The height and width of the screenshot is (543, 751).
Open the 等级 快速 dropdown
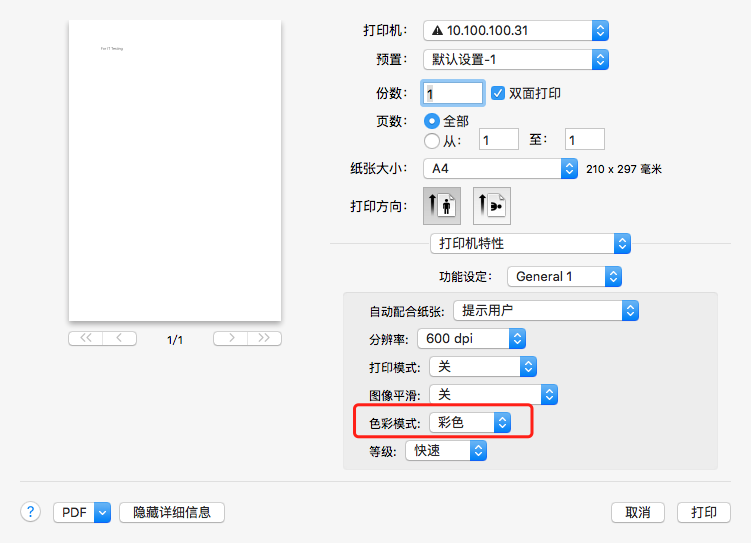[446, 451]
